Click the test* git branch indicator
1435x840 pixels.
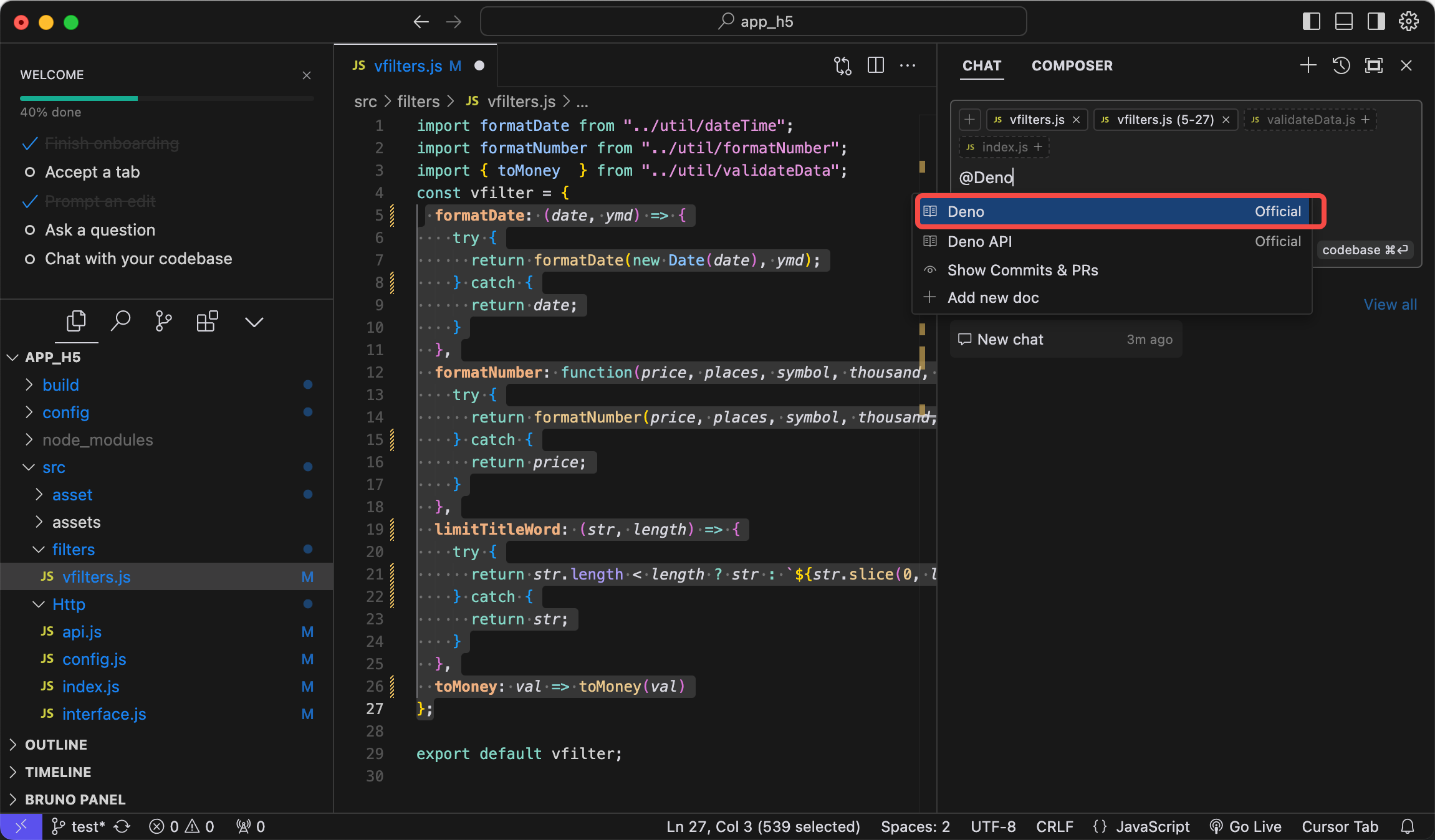(78, 827)
